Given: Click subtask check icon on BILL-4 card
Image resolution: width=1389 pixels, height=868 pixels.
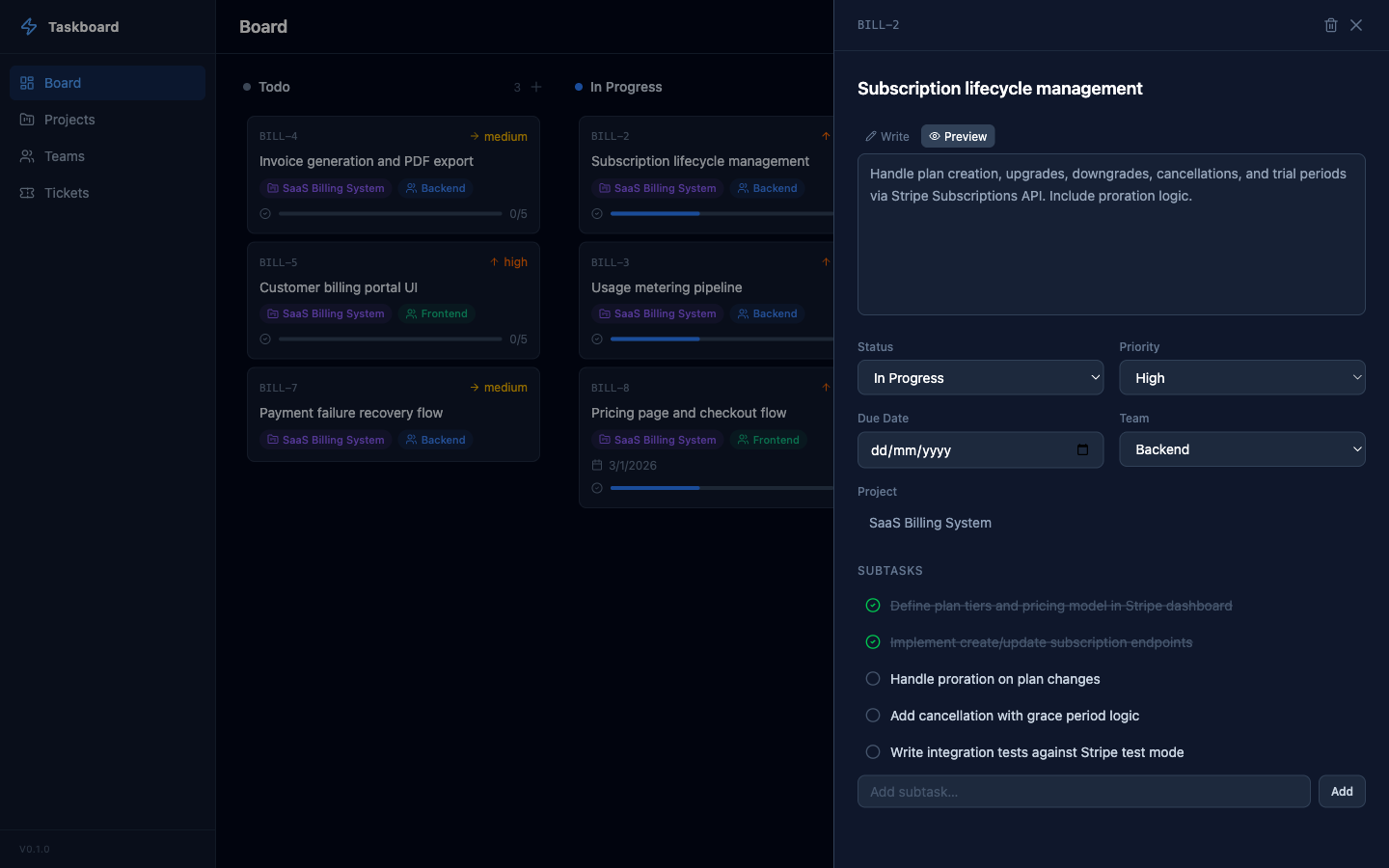Looking at the screenshot, I should (265, 214).
